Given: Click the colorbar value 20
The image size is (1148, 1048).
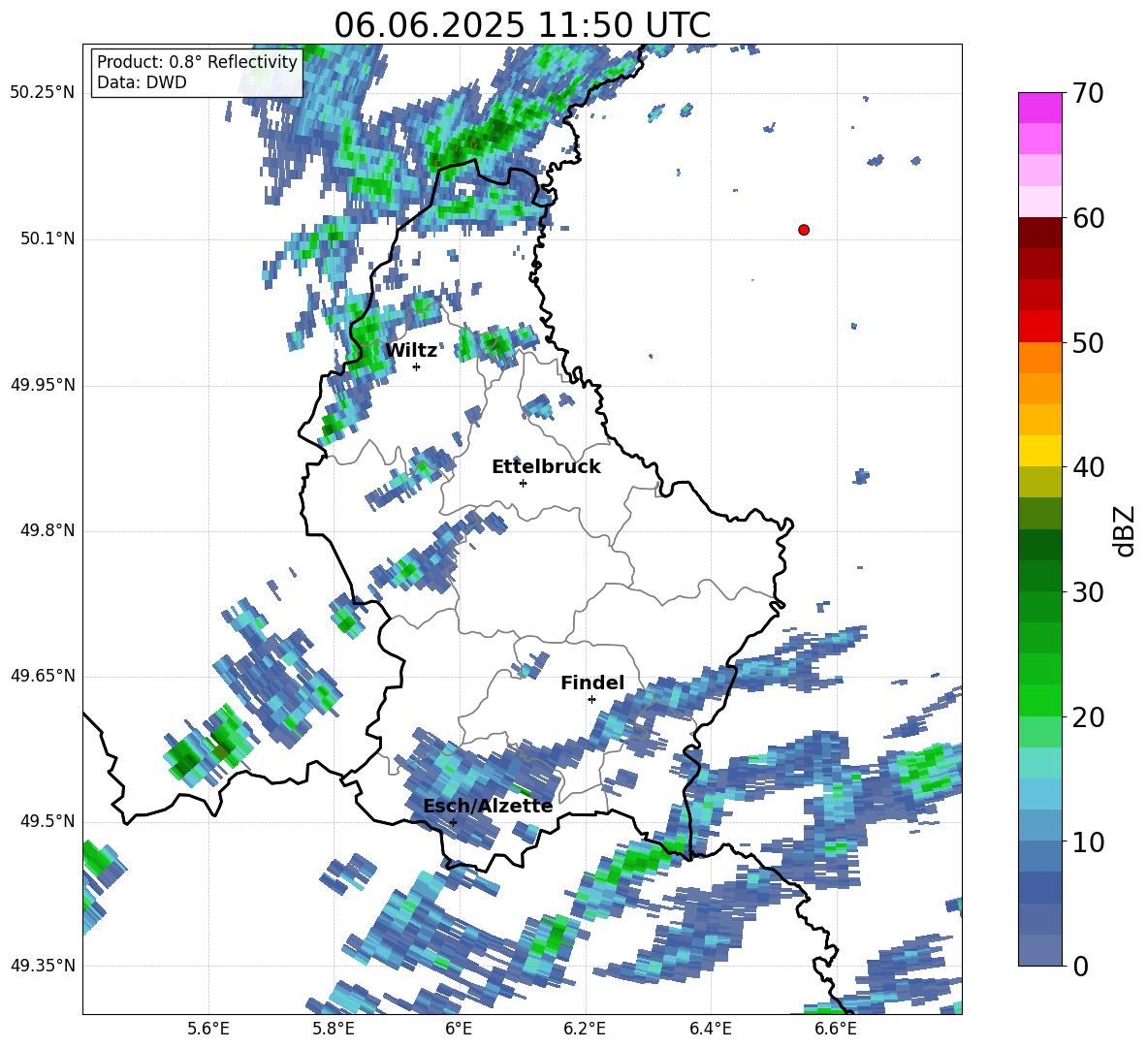Looking at the screenshot, I should tap(1088, 716).
